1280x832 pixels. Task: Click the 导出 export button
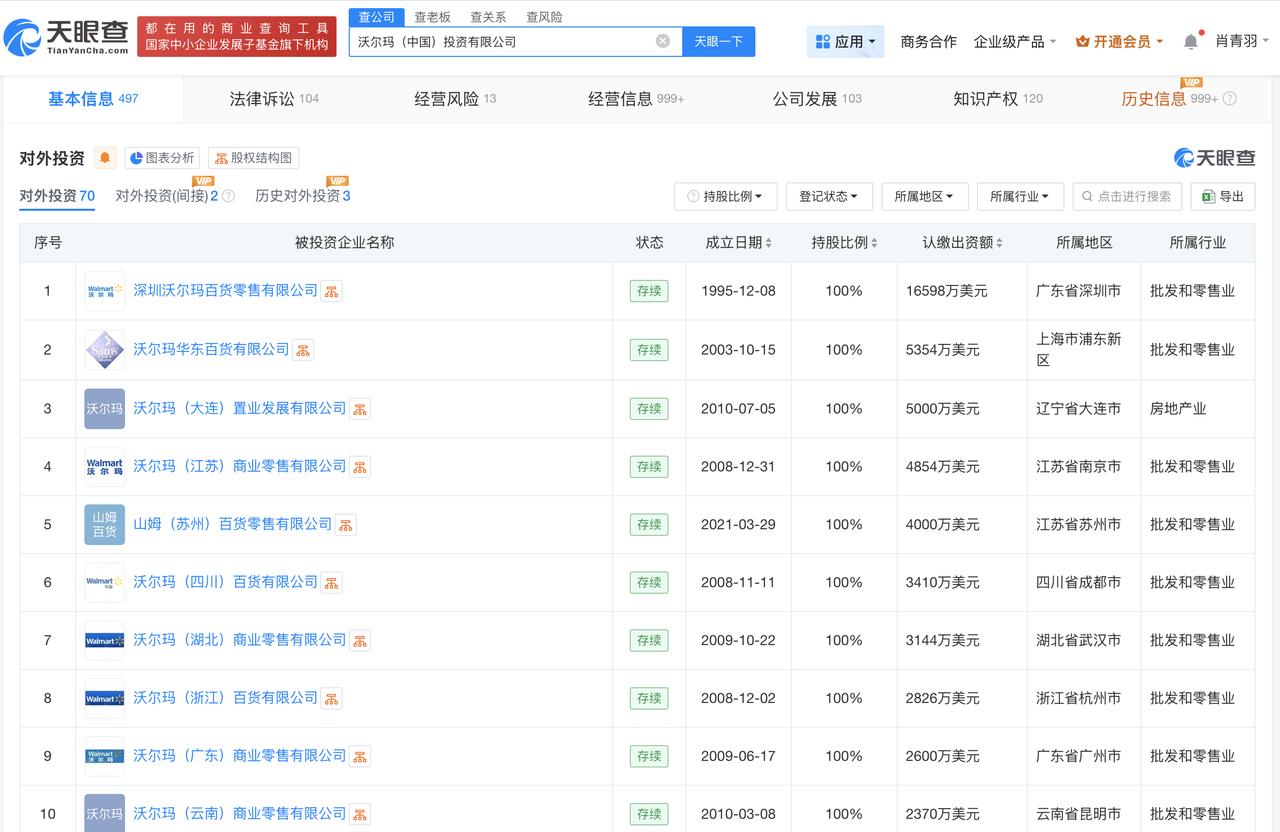click(1223, 196)
